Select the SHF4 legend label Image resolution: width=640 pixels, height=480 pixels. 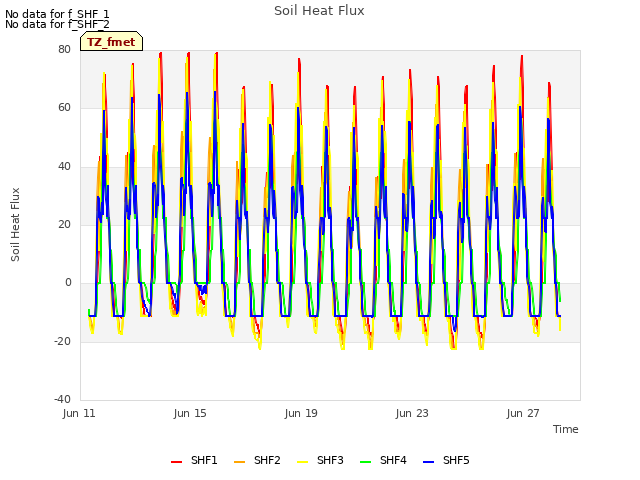[393, 460]
